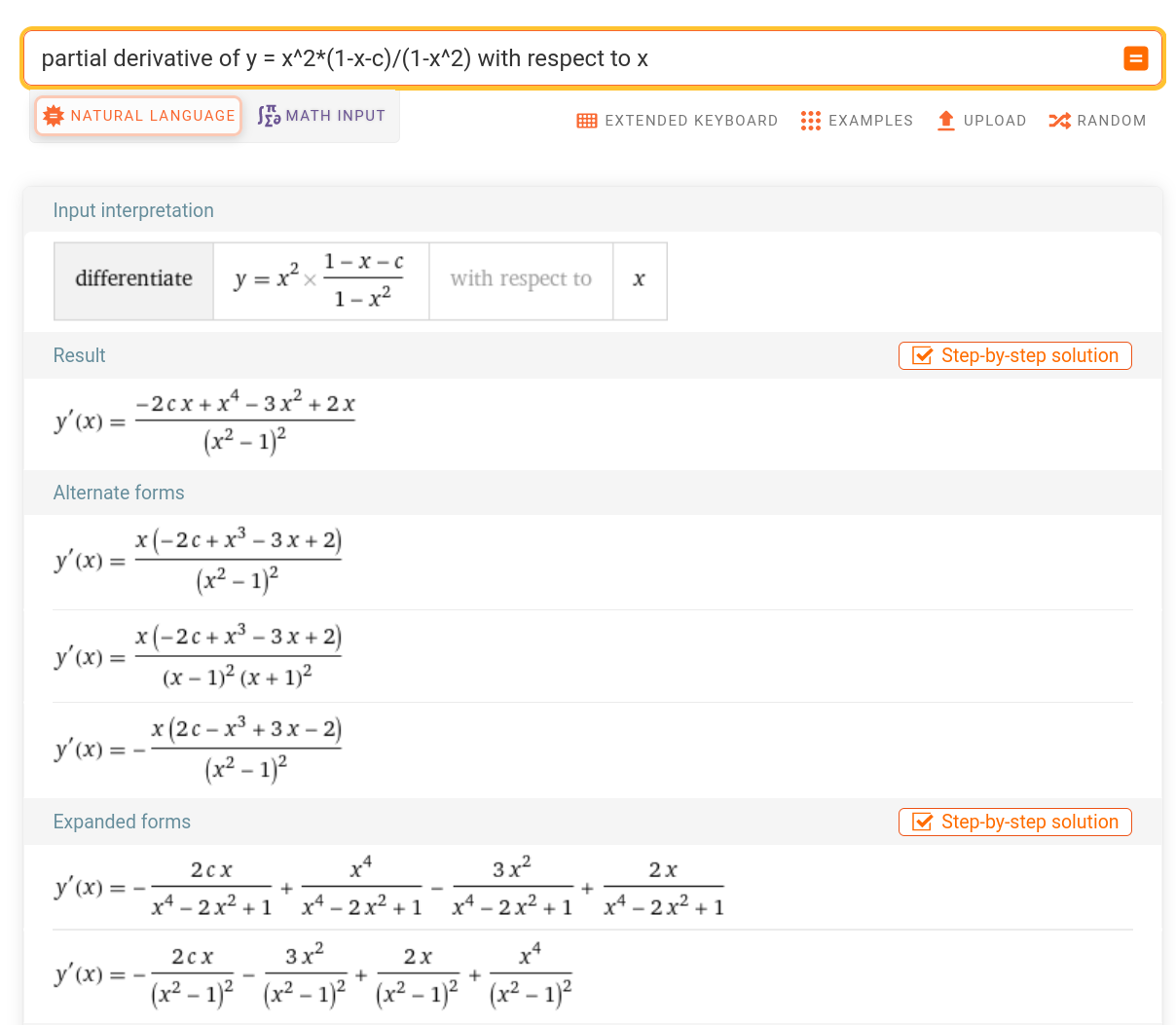This screenshot has height=1025, width=1176.
Task: Open Step-by-step solution for Expanded forms
Action: [x=1014, y=823]
